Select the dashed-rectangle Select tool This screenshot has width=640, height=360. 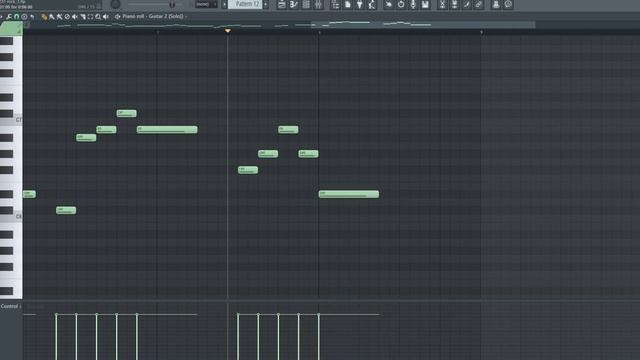pyautogui.click(x=91, y=17)
